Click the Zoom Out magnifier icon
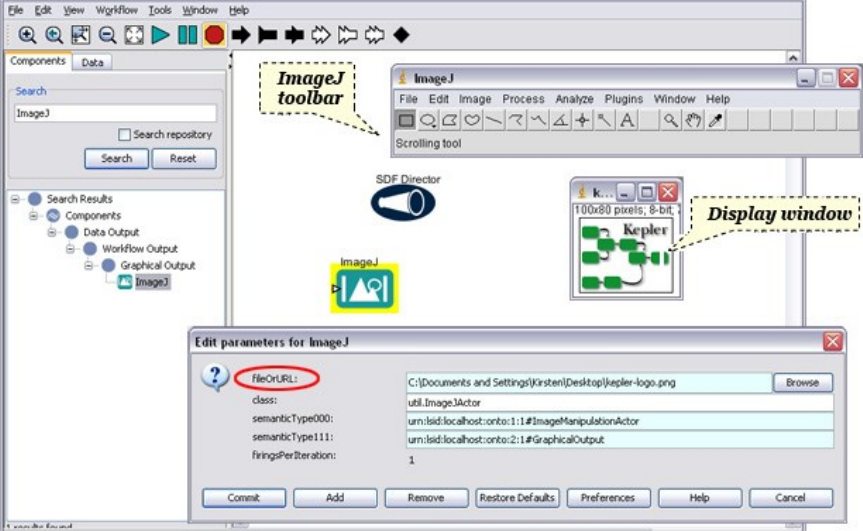 click(x=107, y=35)
